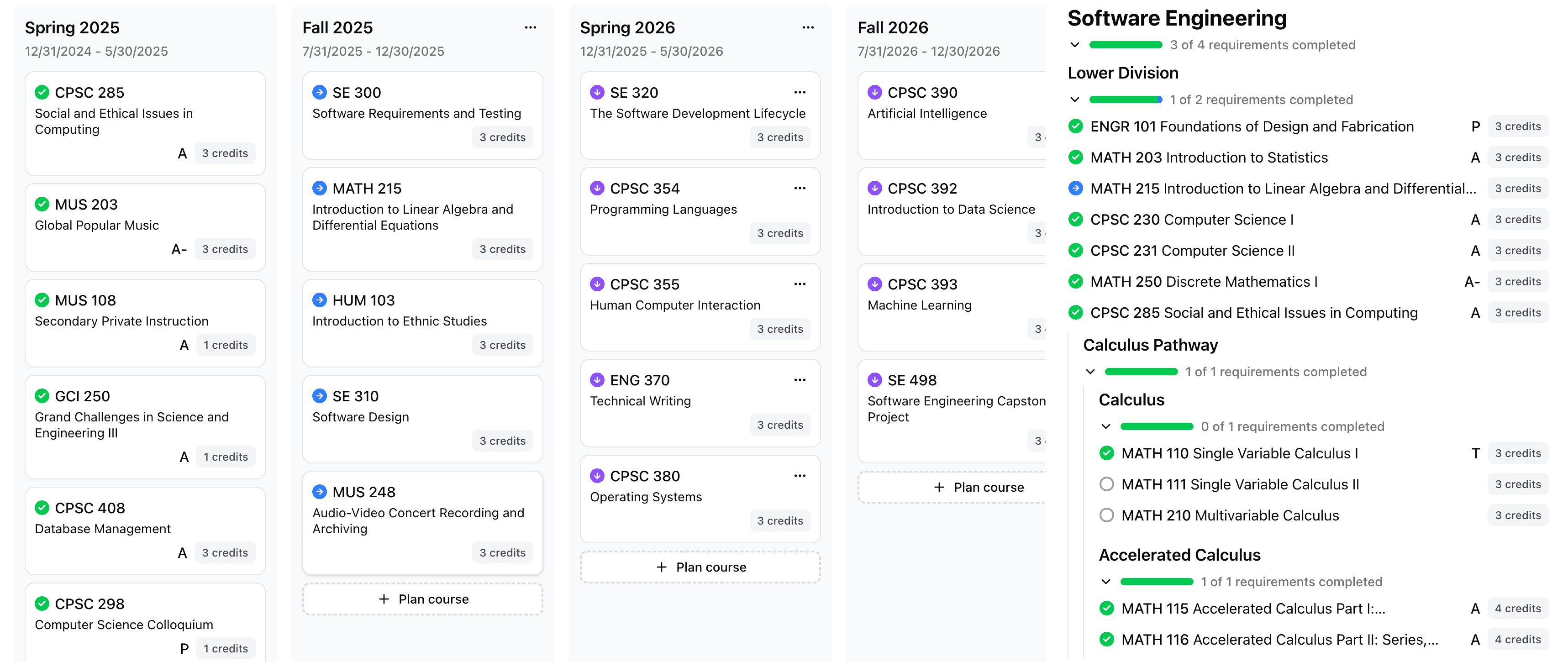Collapse Software Engineering requirements chevron
The image size is (1568, 662).
click(1075, 45)
